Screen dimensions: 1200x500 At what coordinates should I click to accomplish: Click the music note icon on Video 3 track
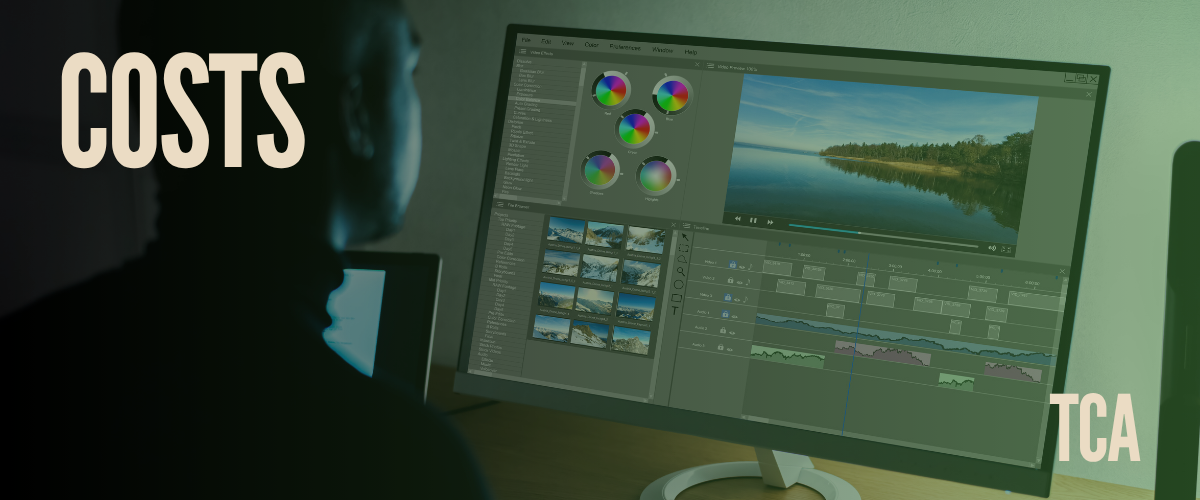745,299
